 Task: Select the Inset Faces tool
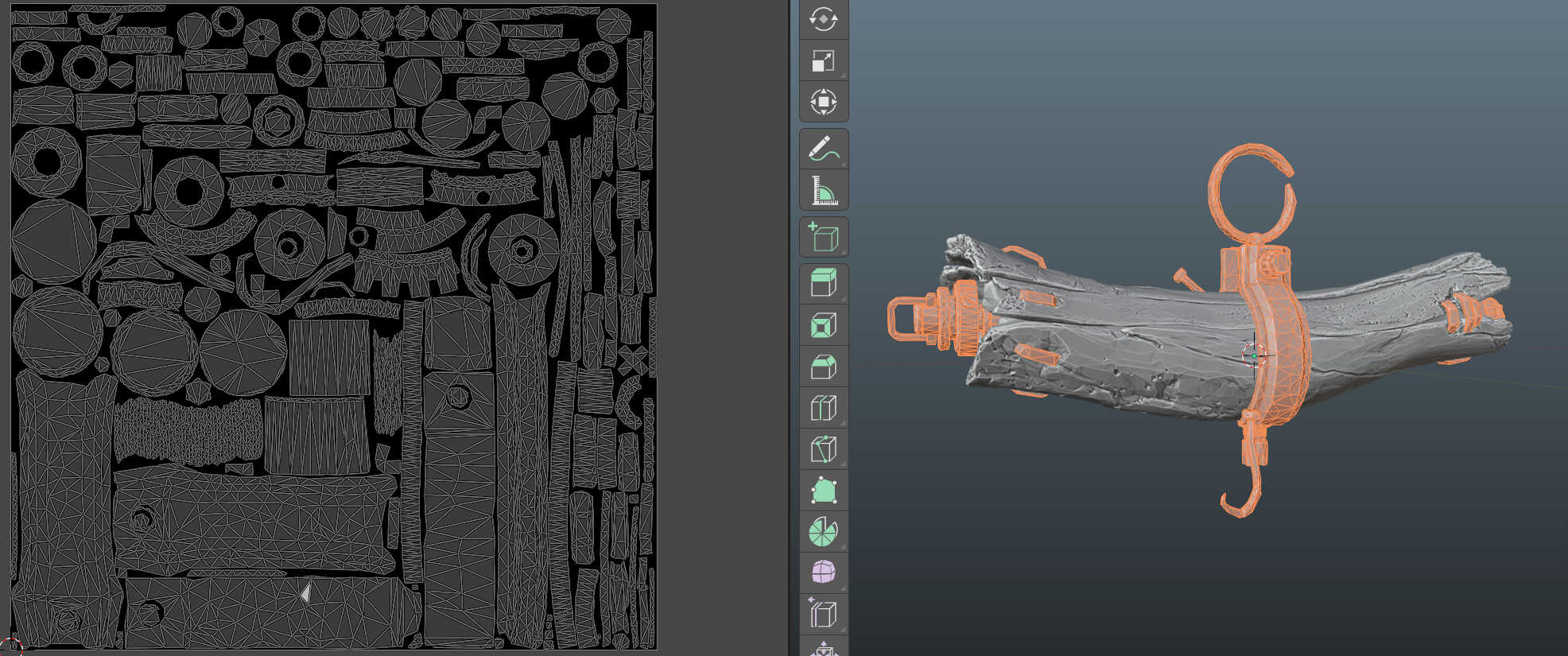(823, 325)
